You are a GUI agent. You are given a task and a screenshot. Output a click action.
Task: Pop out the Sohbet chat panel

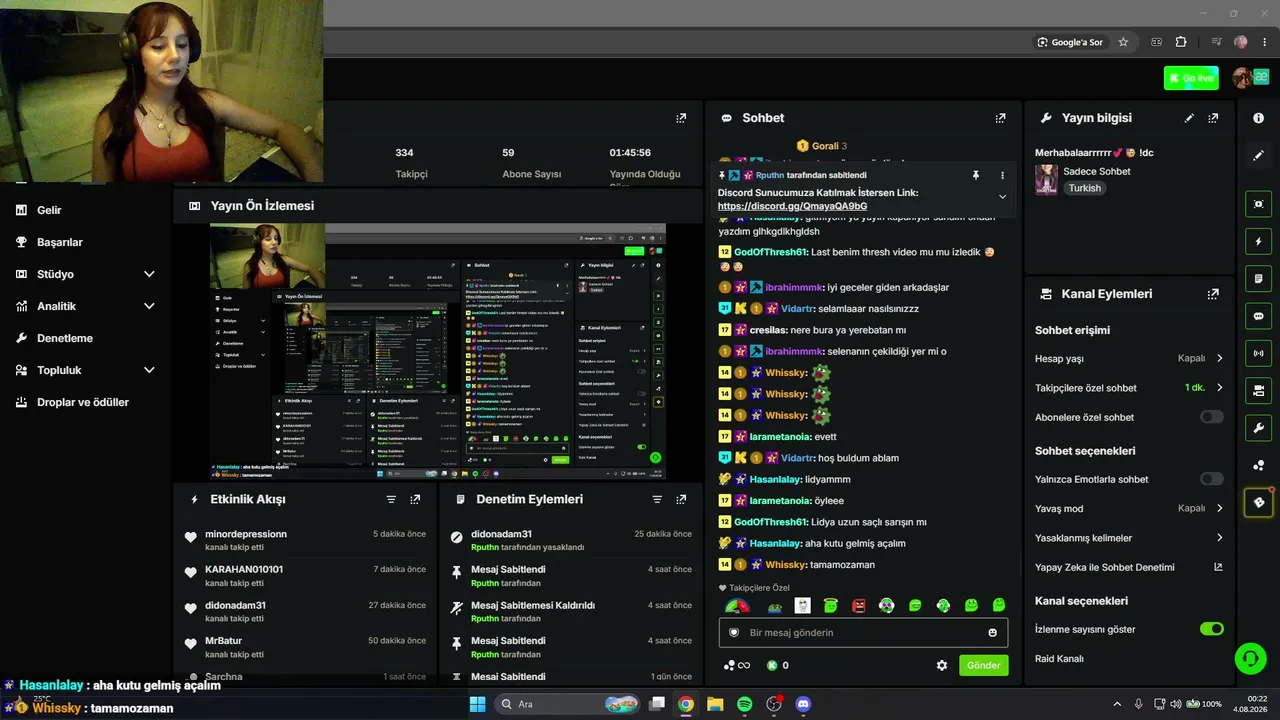1000,118
